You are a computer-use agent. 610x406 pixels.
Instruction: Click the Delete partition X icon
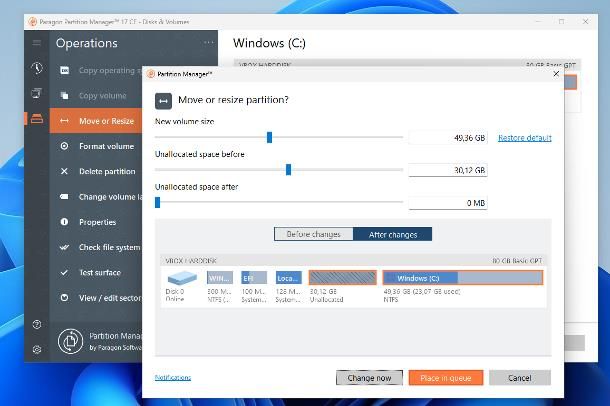tap(65, 171)
